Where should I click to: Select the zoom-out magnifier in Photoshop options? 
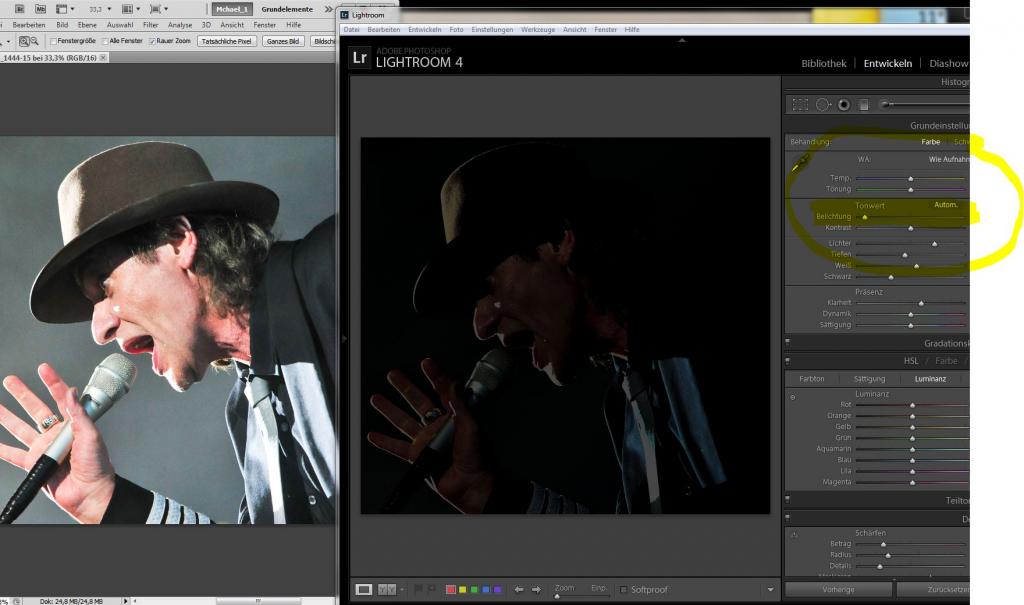(x=35, y=41)
